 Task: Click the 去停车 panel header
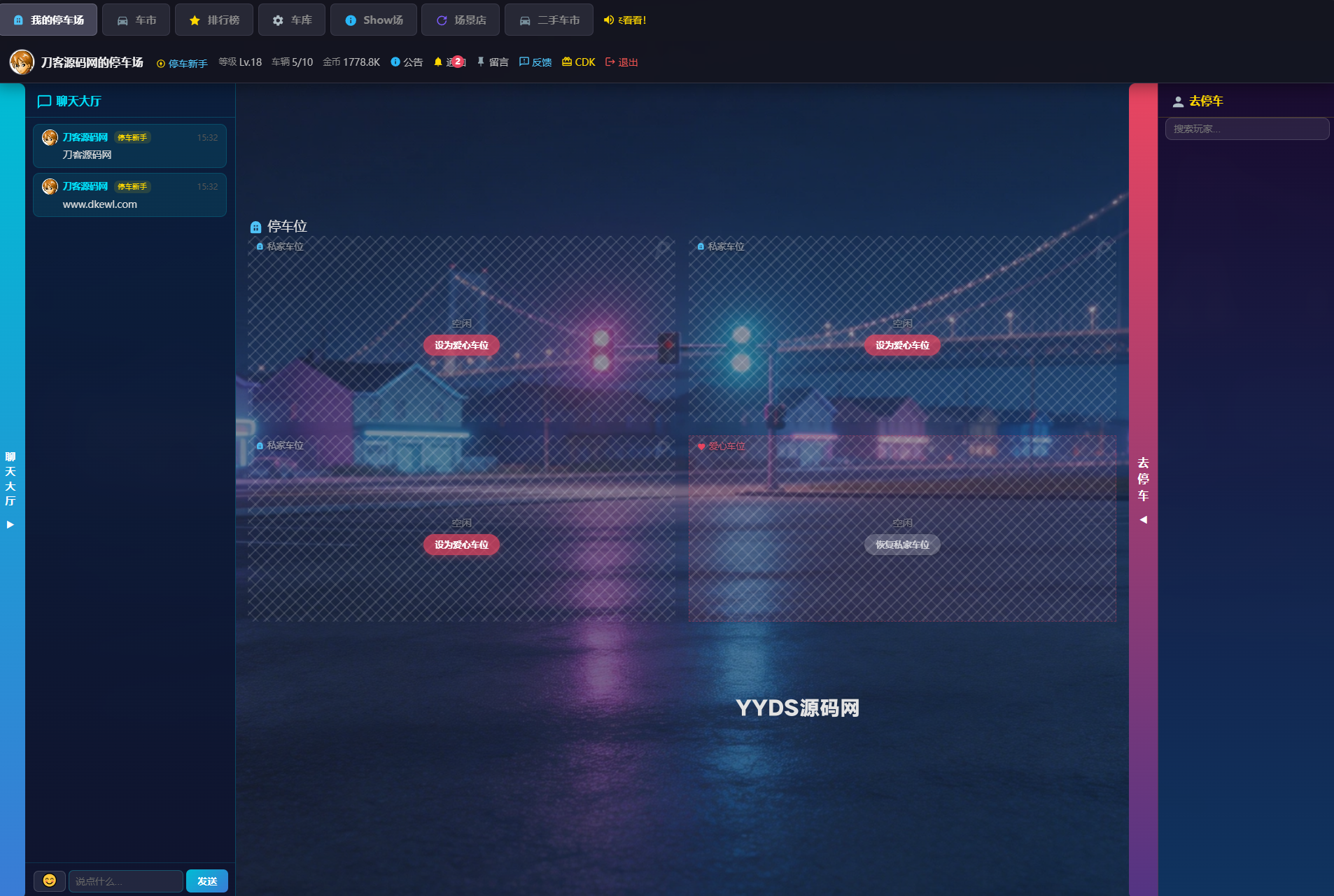pos(1198,101)
